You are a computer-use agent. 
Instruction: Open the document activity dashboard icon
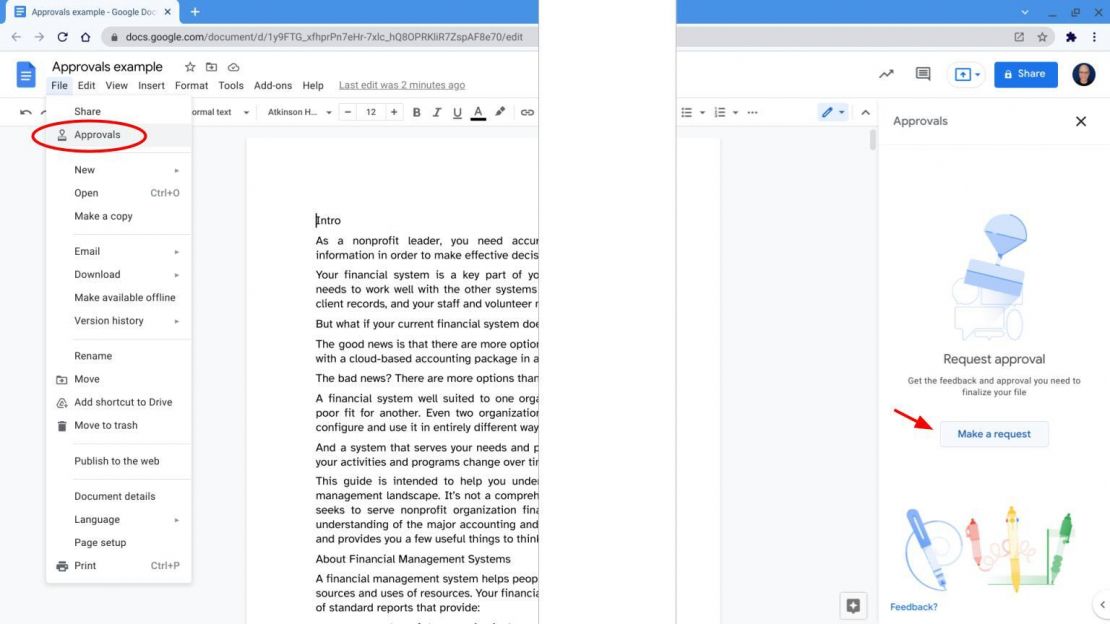(x=886, y=73)
